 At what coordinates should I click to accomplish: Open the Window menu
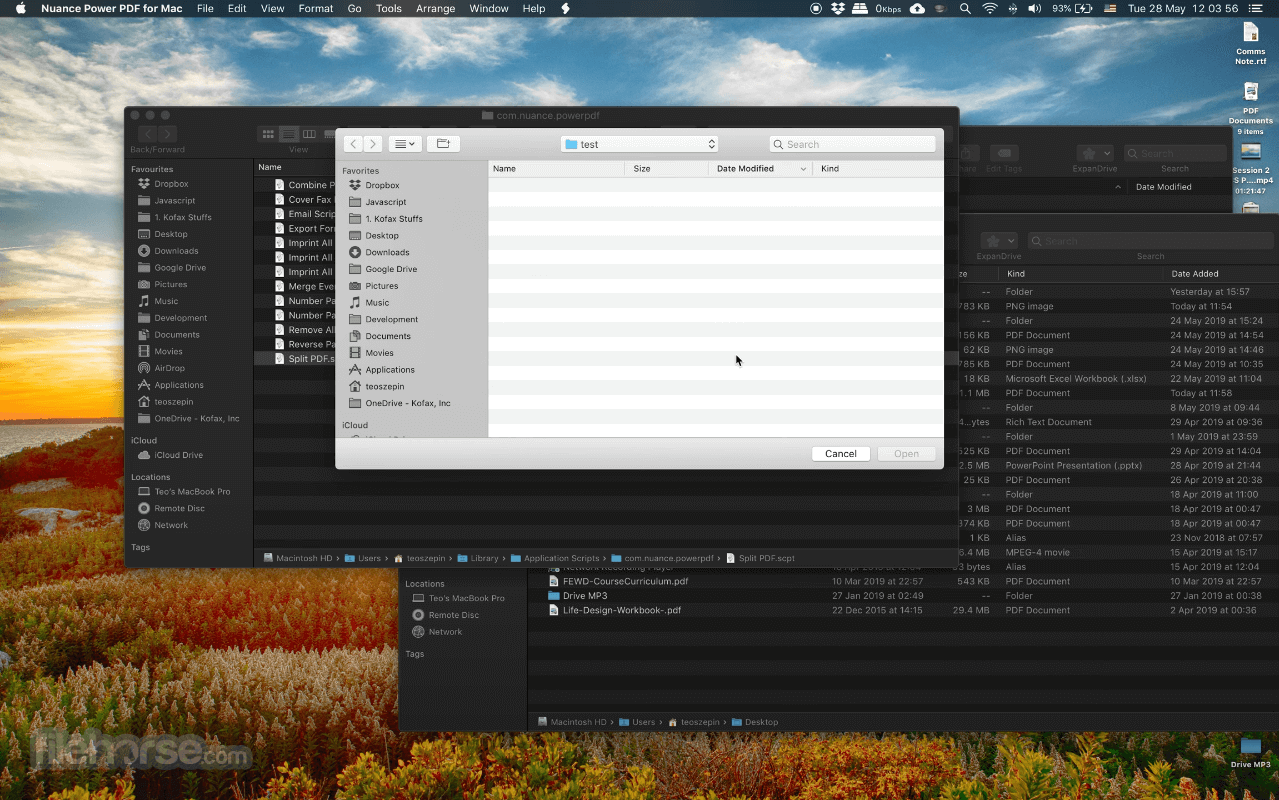[489, 8]
